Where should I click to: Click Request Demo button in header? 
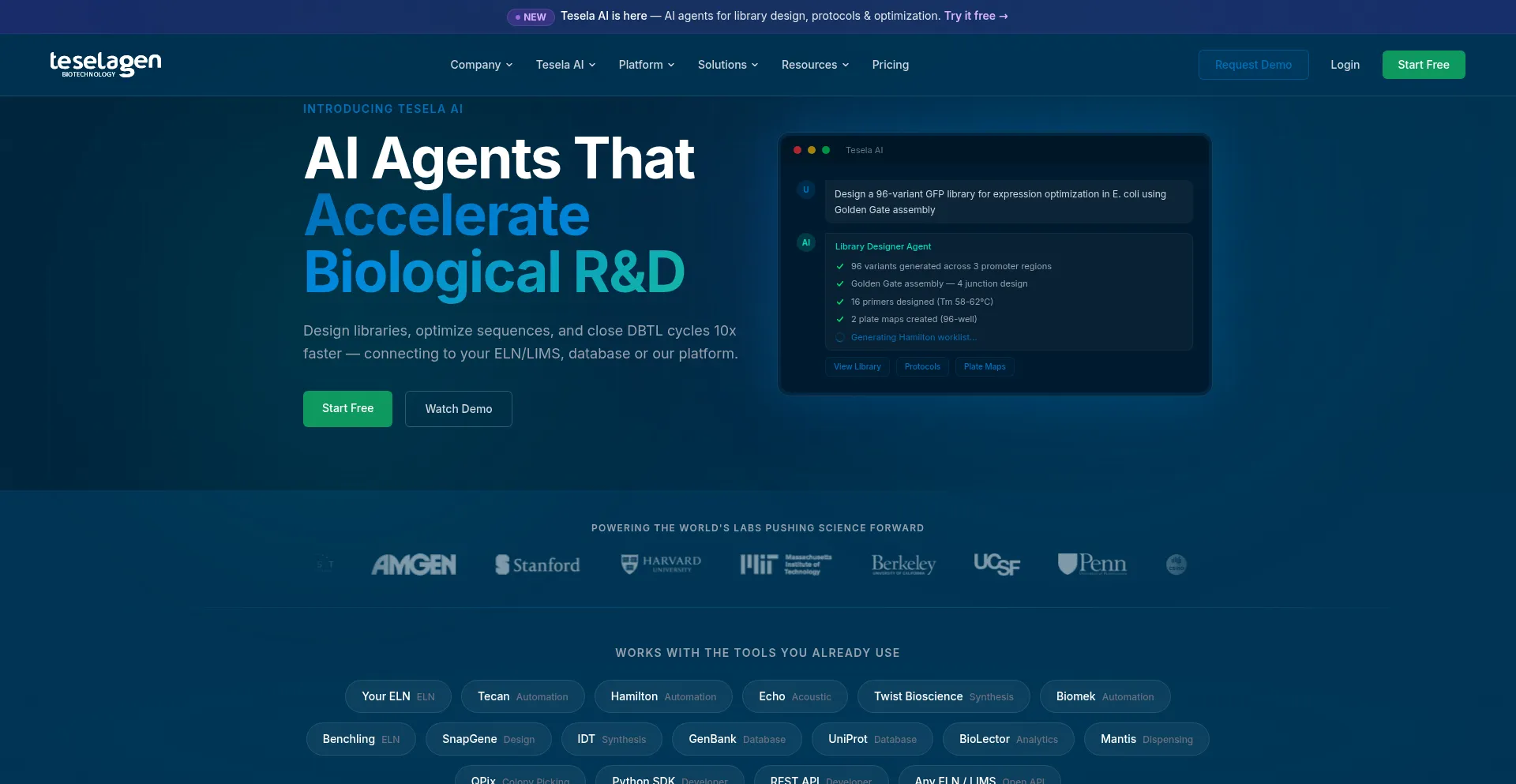pos(1253,65)
